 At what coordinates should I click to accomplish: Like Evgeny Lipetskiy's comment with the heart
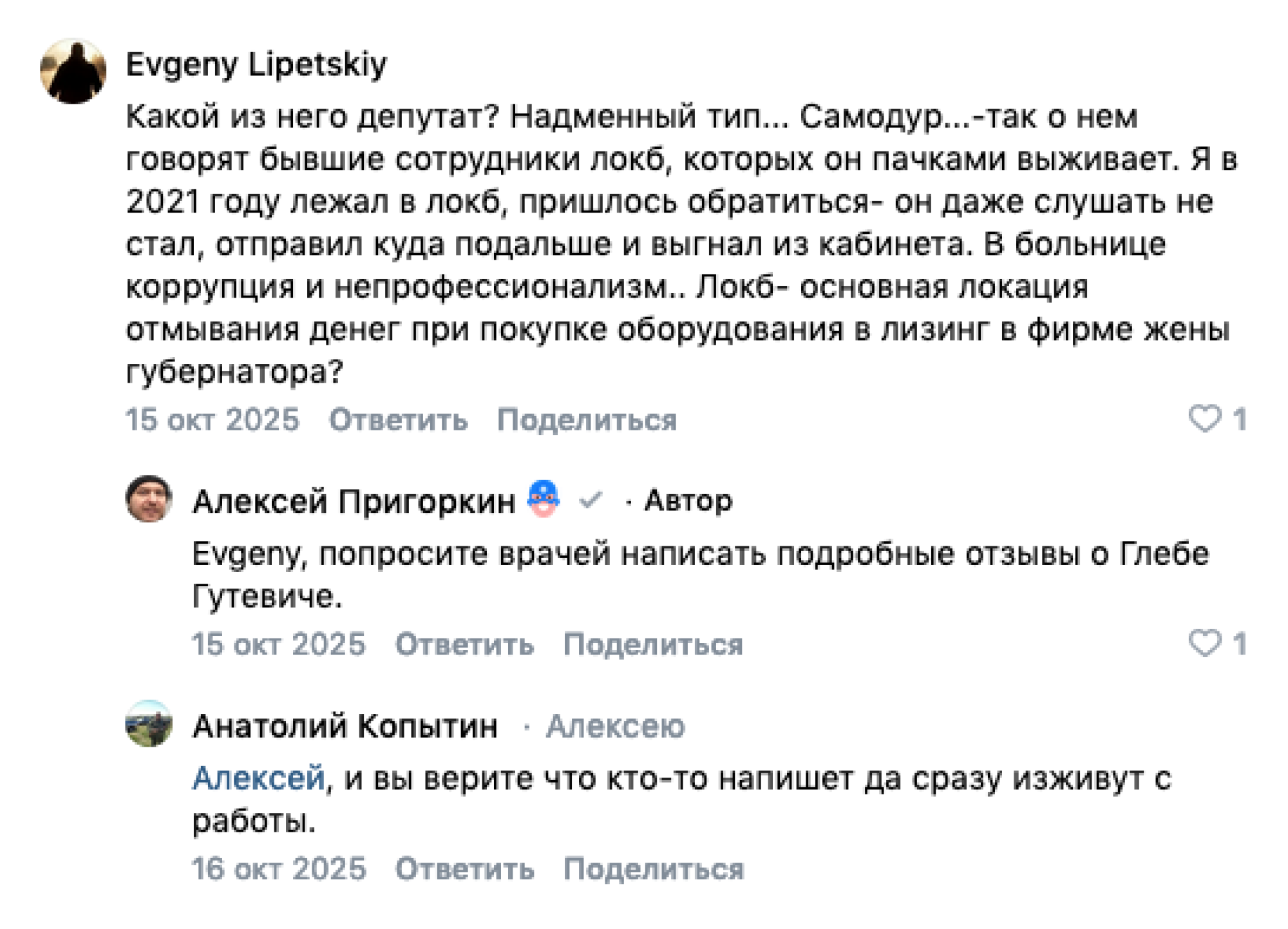coord(1204,419)
